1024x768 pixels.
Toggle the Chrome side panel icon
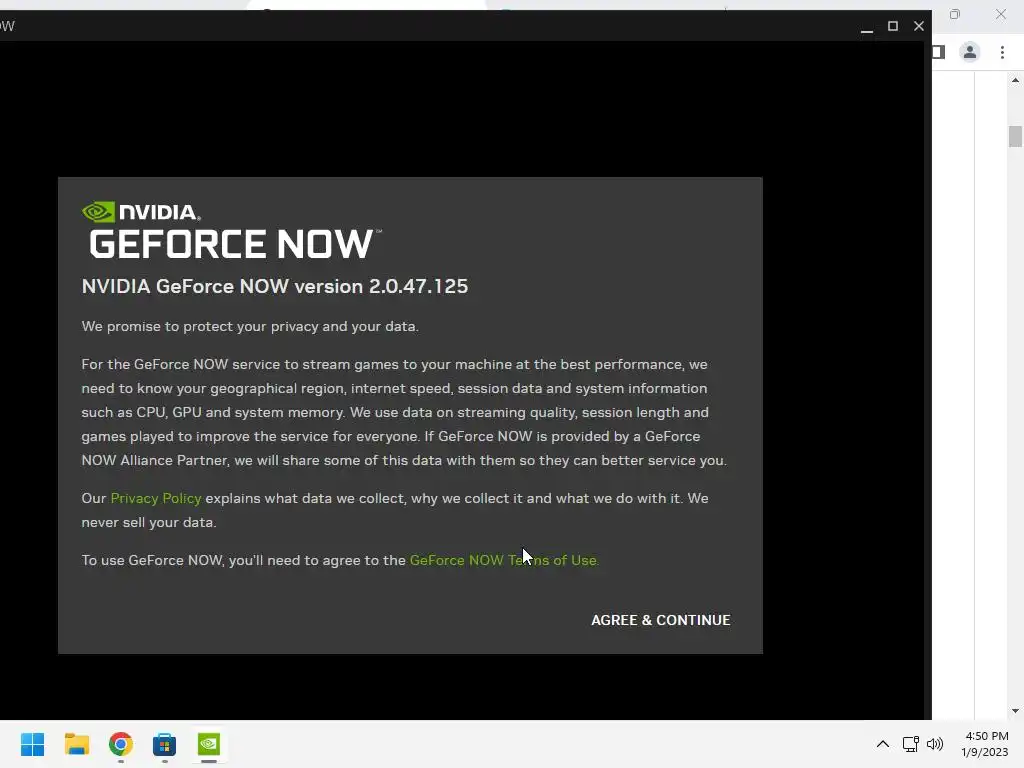coord(939,52)
